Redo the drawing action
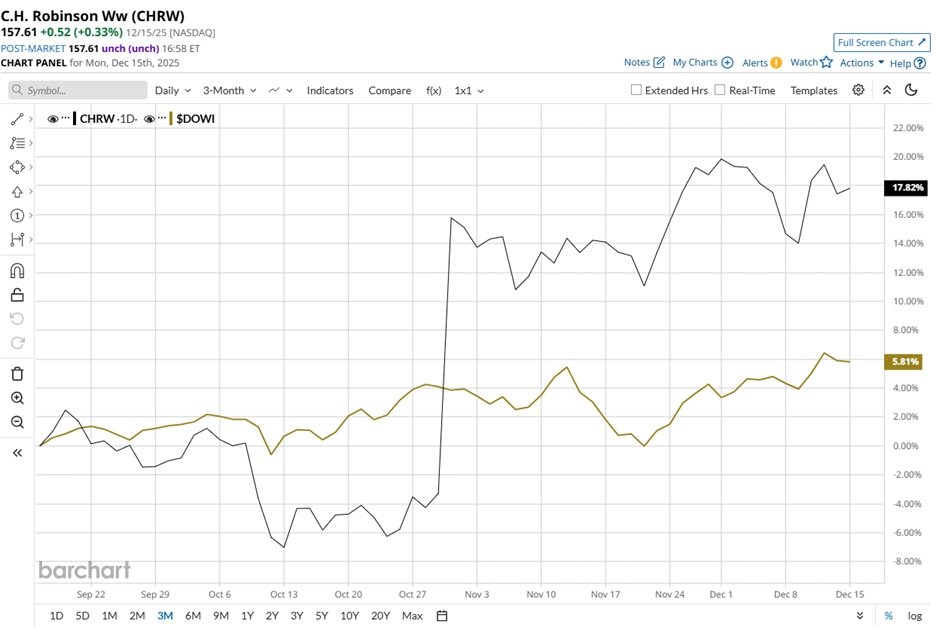Screen dimensions: 936x636 (17, 343)
